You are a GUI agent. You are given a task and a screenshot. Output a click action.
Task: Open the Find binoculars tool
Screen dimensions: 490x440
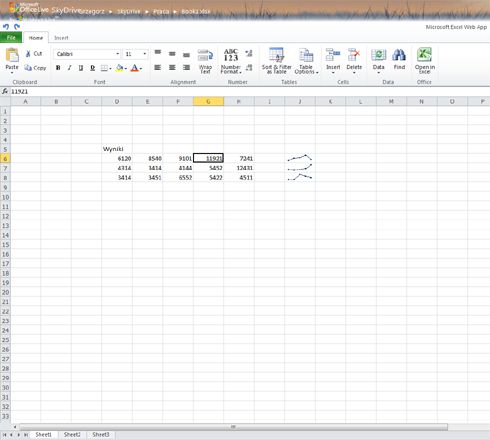coord(399,55)
